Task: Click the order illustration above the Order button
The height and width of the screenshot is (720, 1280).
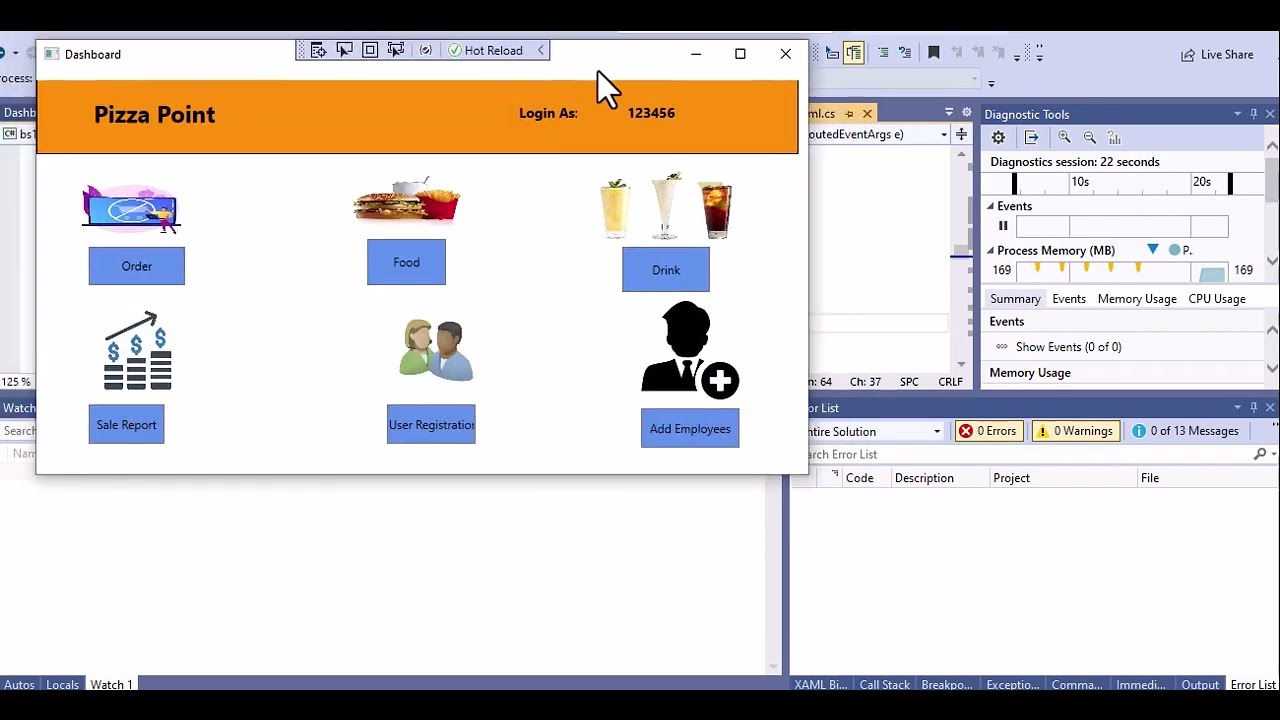Action: (x=132, y=209)
